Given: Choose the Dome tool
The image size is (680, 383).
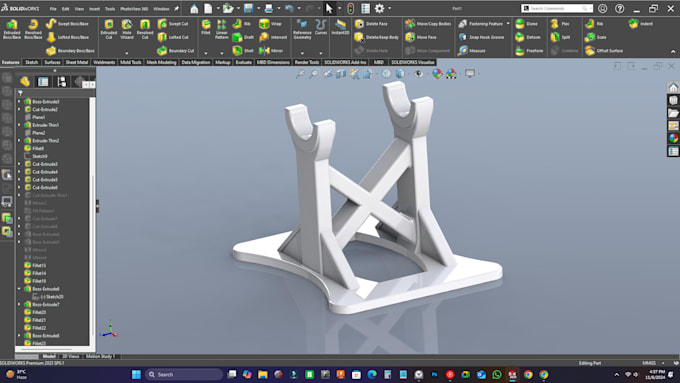Looking at the screenshot, I should pyautogui.click(x=526, y=23).
